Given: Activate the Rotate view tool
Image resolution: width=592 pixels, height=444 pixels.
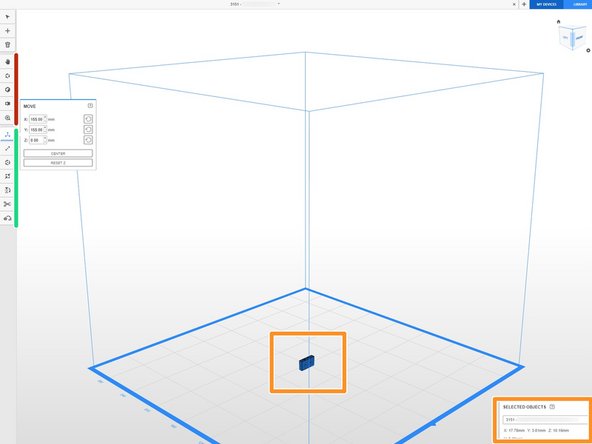Looking at the screenshot, I should click(x=8, y=76).
